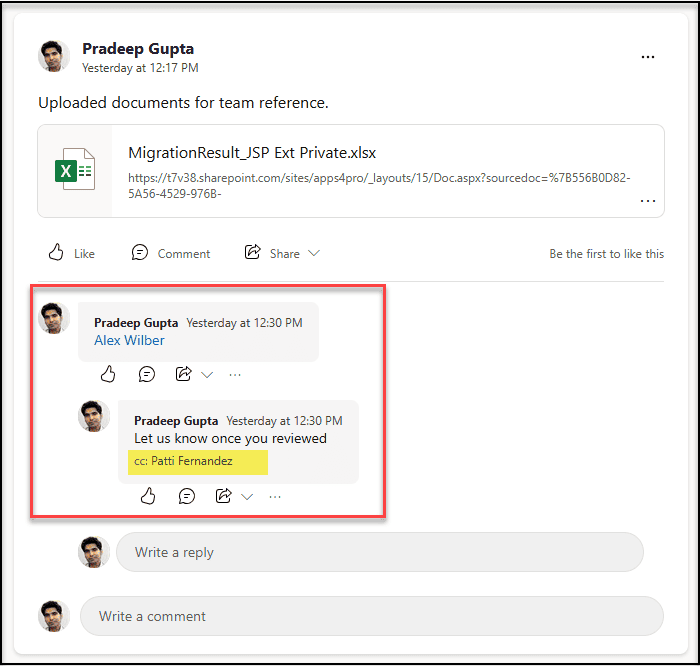Like the 'Let us know' reply
Screen dimensions: 700x666
(148, 496)
